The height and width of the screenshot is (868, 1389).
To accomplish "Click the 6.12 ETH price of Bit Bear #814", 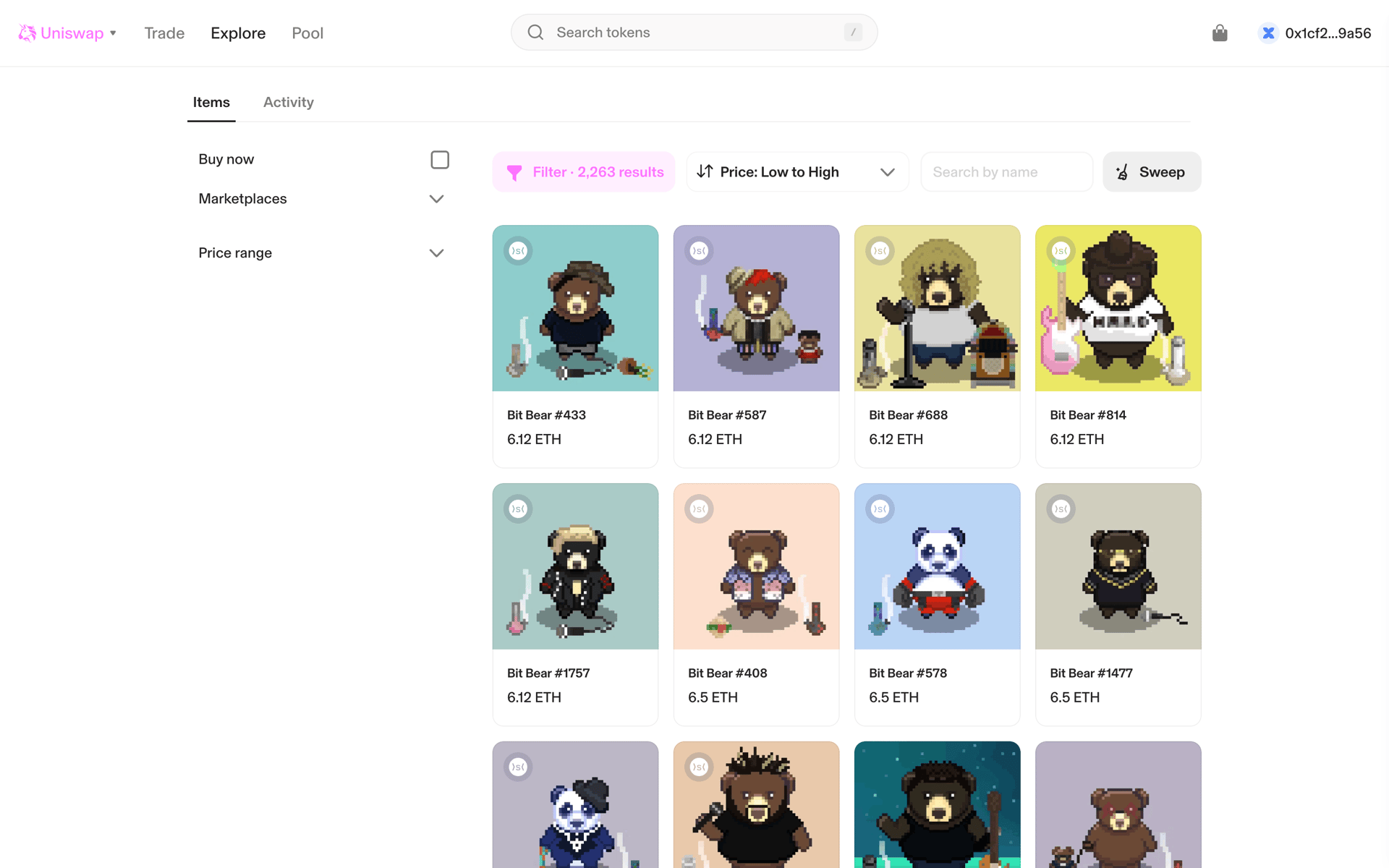I will pos(1076,439).
